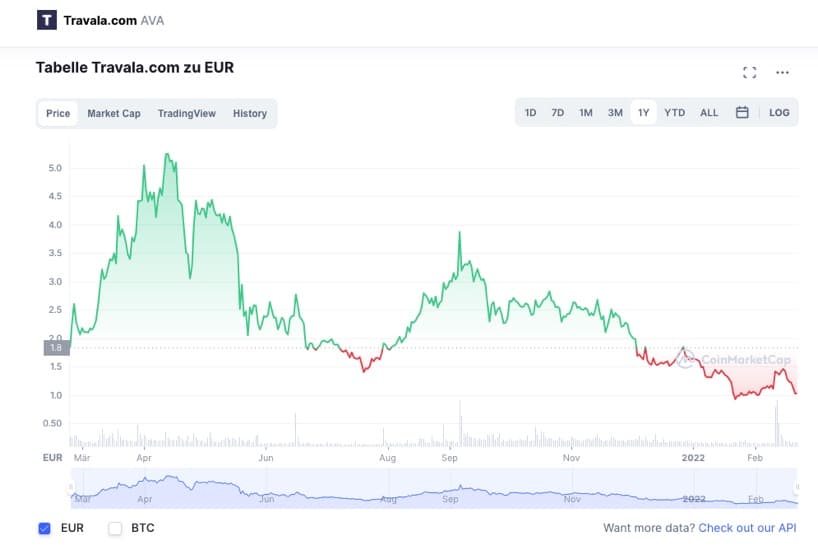818x555 pixels.
Task: Follow the Check out our API link
Action: [x=747, y=528]
